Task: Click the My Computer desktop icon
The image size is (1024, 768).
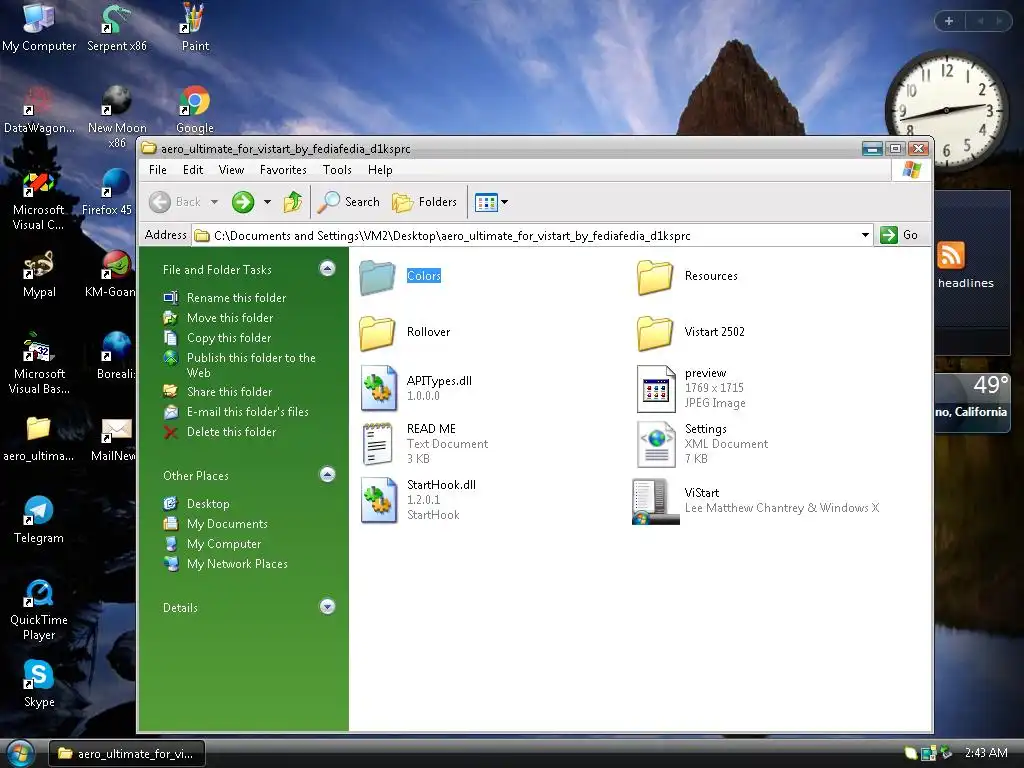Action: coord(39,27)
